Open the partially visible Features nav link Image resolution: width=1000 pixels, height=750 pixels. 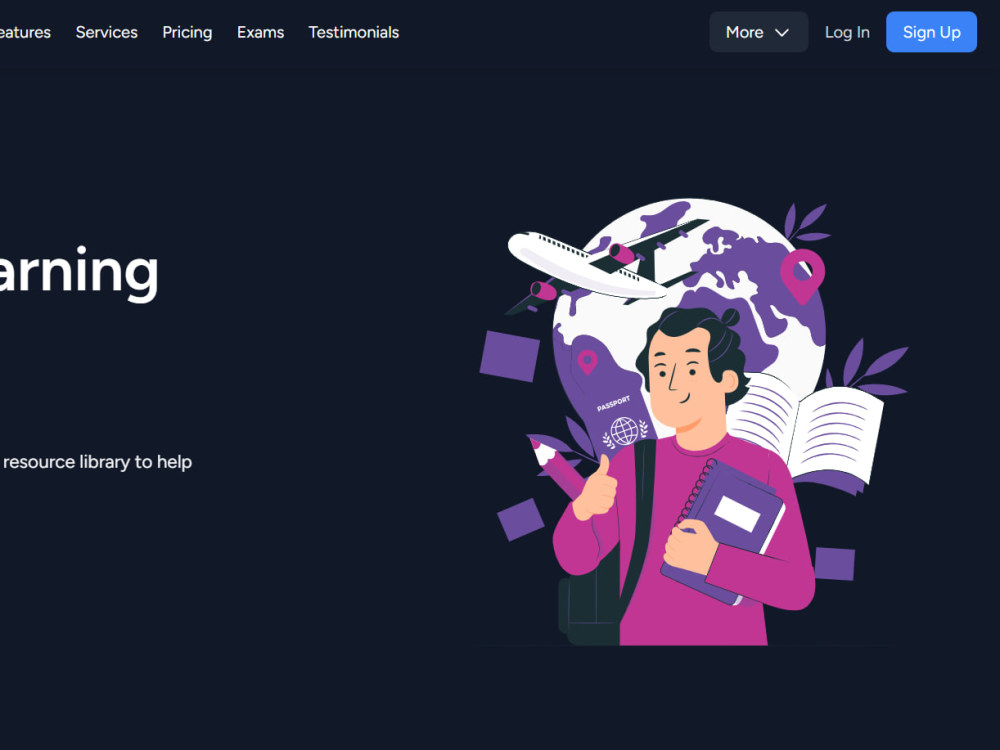pos(25,32)
